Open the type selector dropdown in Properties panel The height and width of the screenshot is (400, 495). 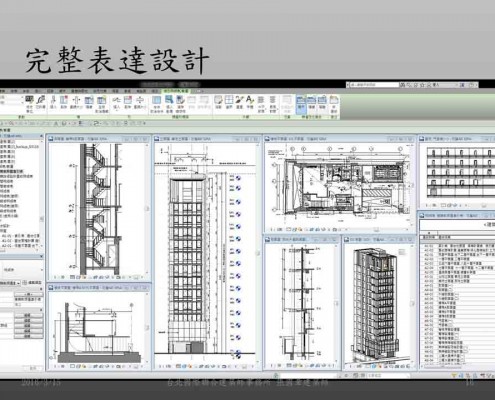21,269
